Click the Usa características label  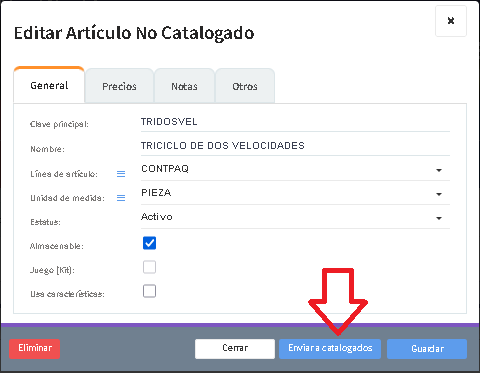(x=67, y=294)
